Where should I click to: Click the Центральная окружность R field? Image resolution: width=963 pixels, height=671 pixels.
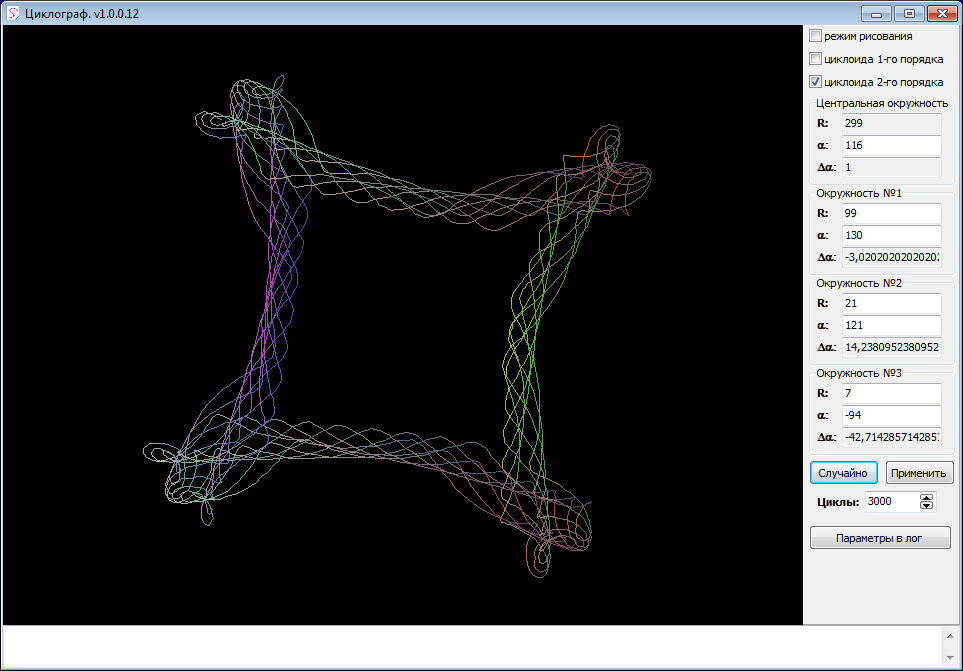(x=891, y=123)
